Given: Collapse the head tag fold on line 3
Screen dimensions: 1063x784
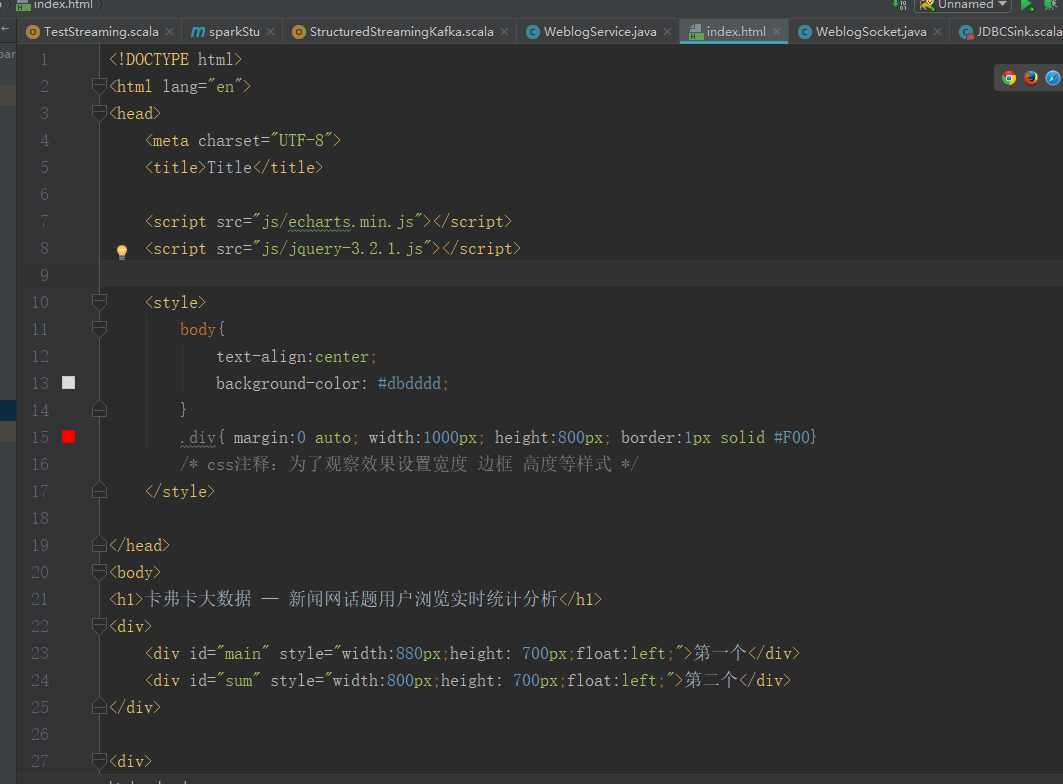Looking at the screenshot, I should pos(99,112).
